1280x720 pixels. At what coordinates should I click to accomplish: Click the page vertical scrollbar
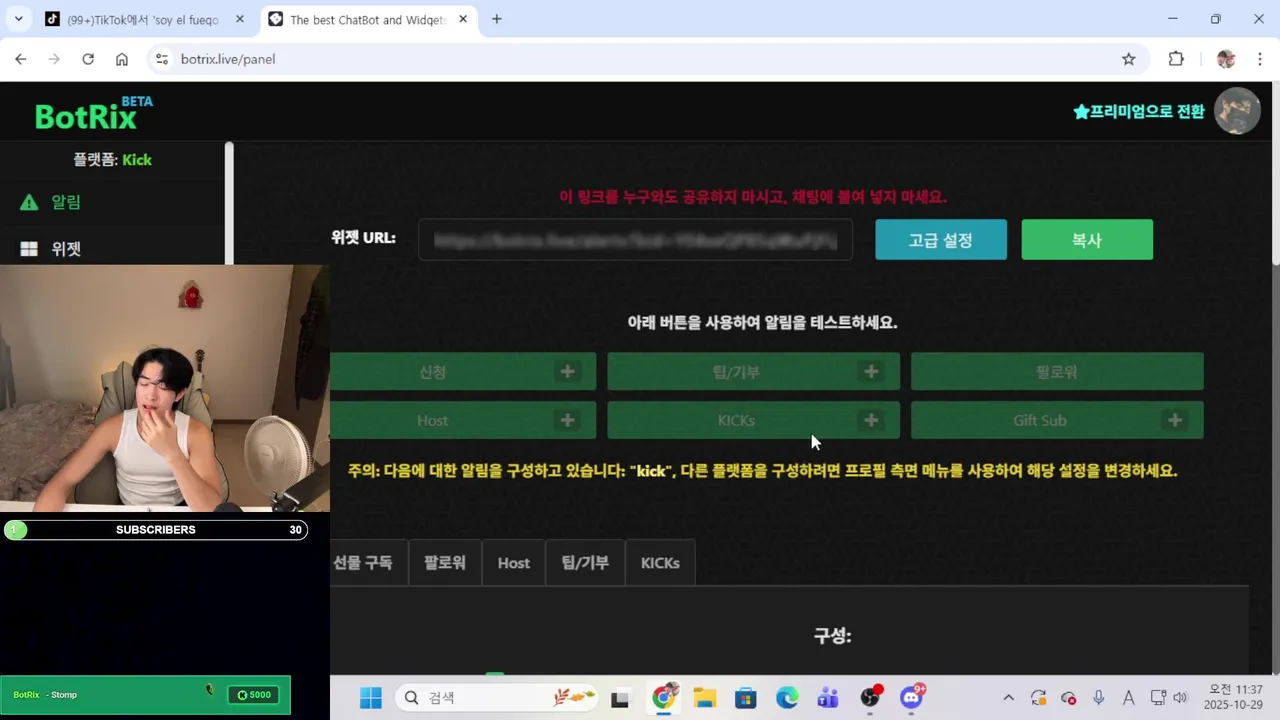click(x=1275, y=175)
